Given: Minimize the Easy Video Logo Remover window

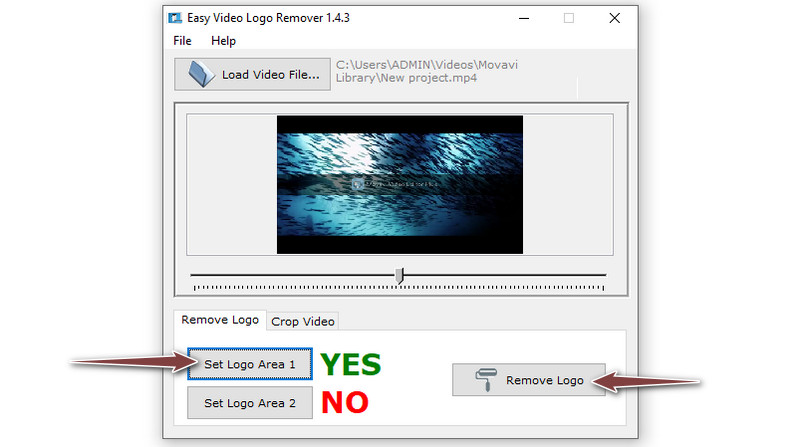Looking at the screenshot, I should point(524,18).
